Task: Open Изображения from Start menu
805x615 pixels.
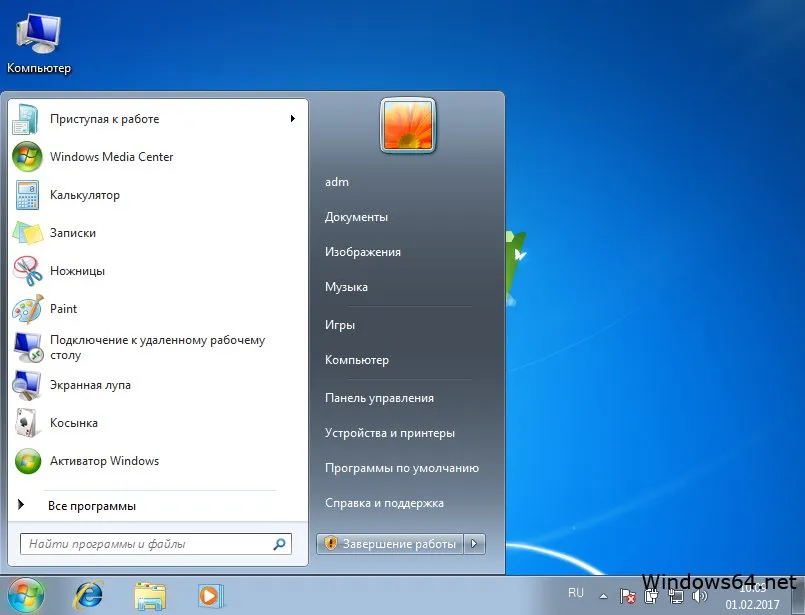Action: [x=363, y=252]
